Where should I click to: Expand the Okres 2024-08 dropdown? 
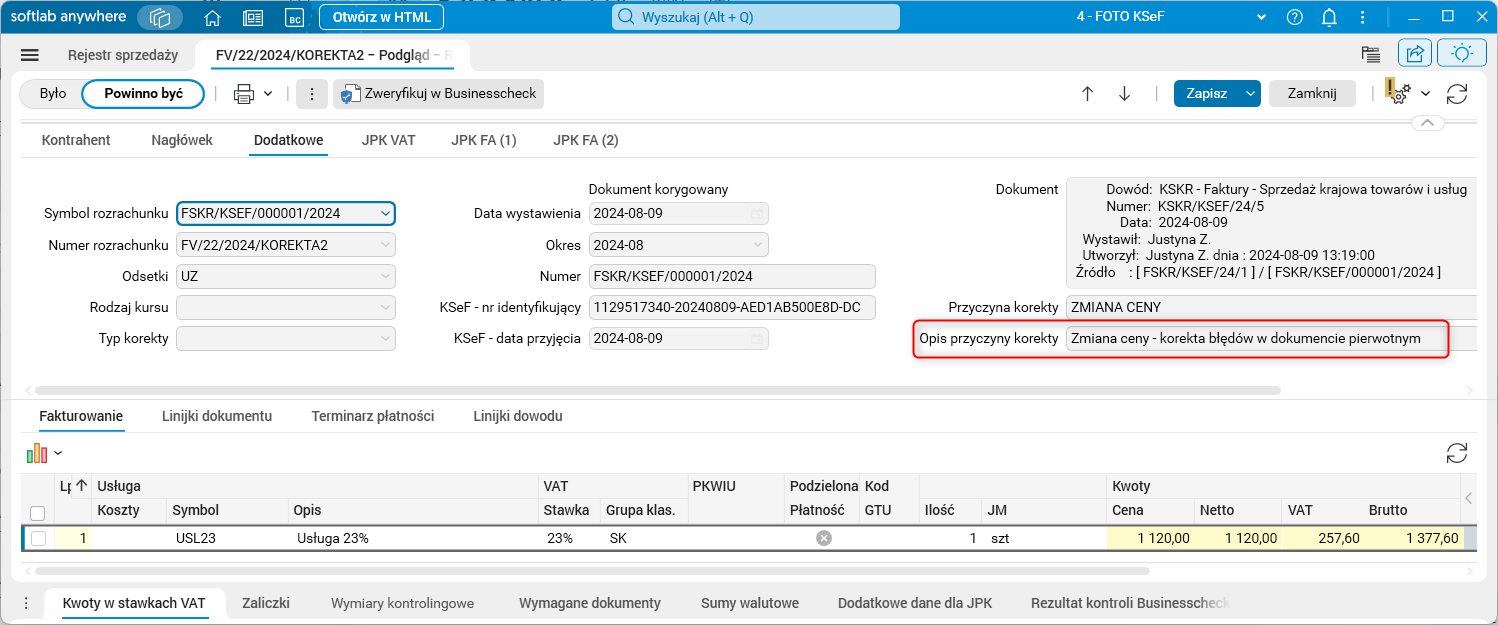759,245
